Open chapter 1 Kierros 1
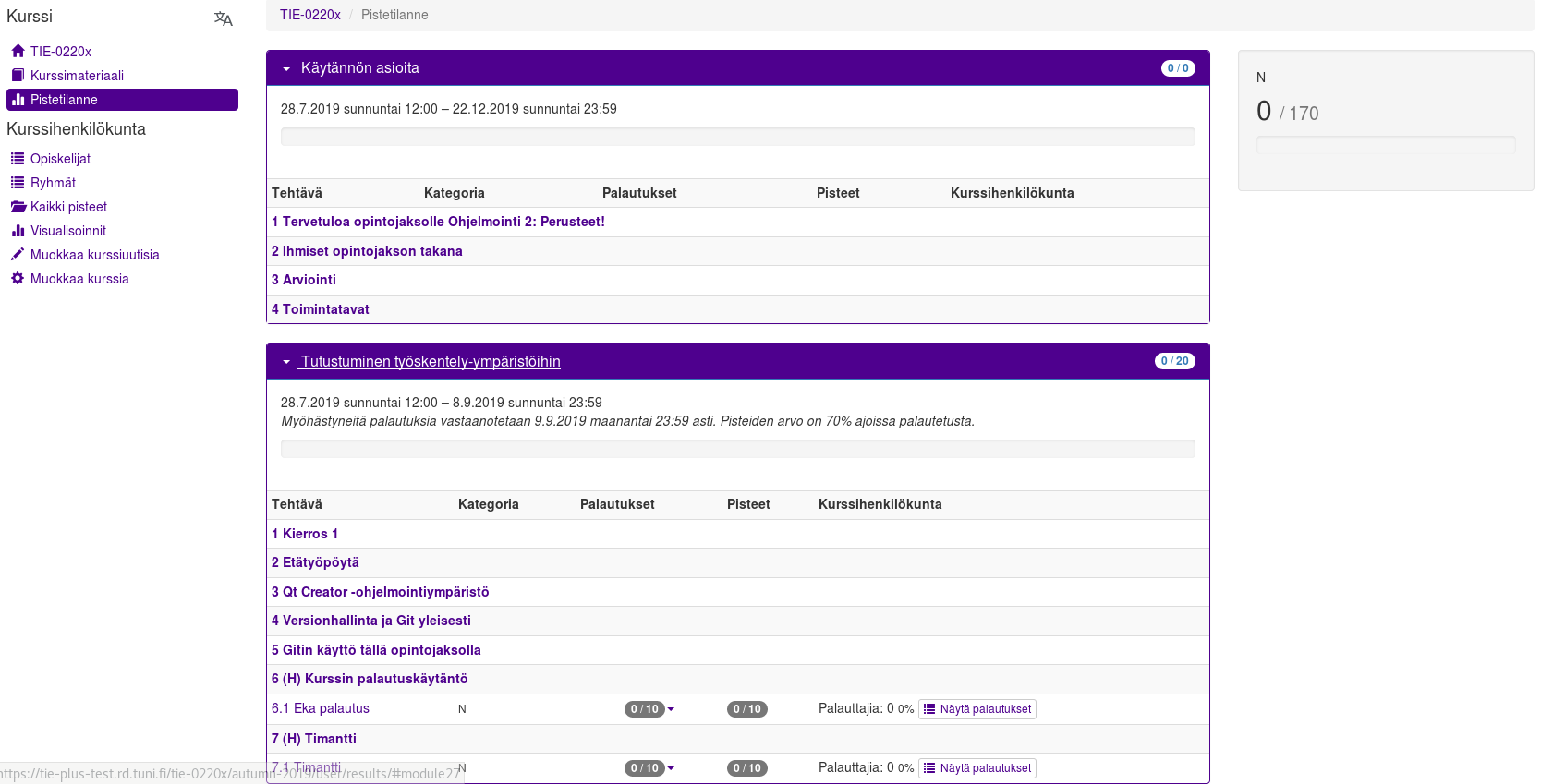The height and width of the screenshot is (784, 1541). (305, 534)
